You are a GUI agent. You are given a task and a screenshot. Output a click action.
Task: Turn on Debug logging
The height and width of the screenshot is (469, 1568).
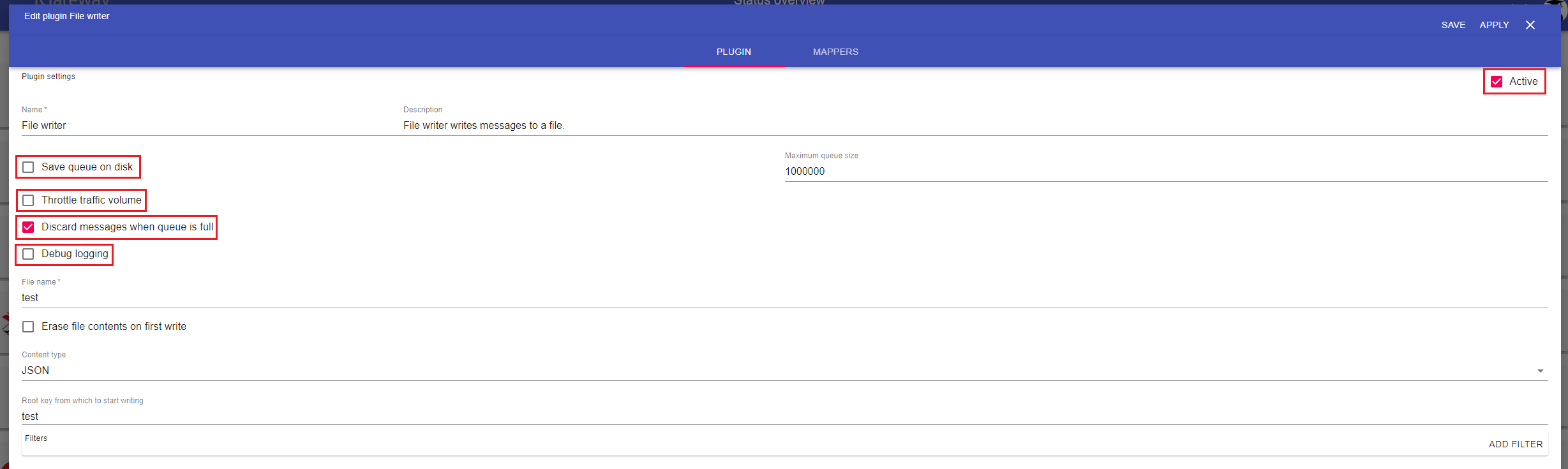point(29,254)
